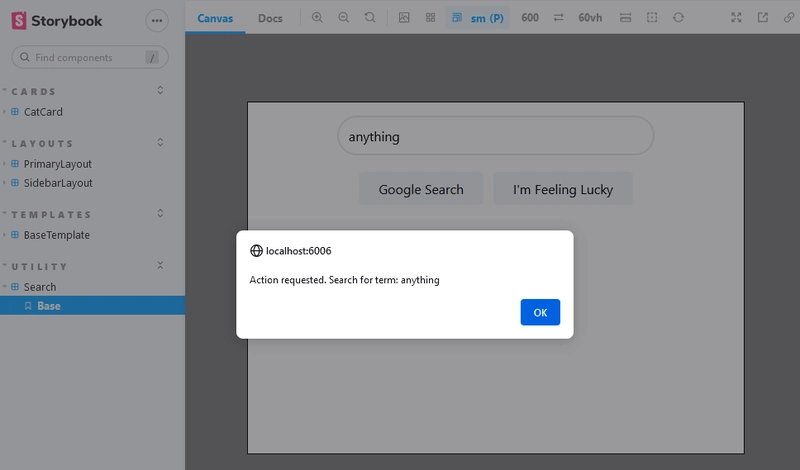Switch to the Canvas tab
Image resolution: width=800 pixels, height=470 pixels.
point(215,18)
